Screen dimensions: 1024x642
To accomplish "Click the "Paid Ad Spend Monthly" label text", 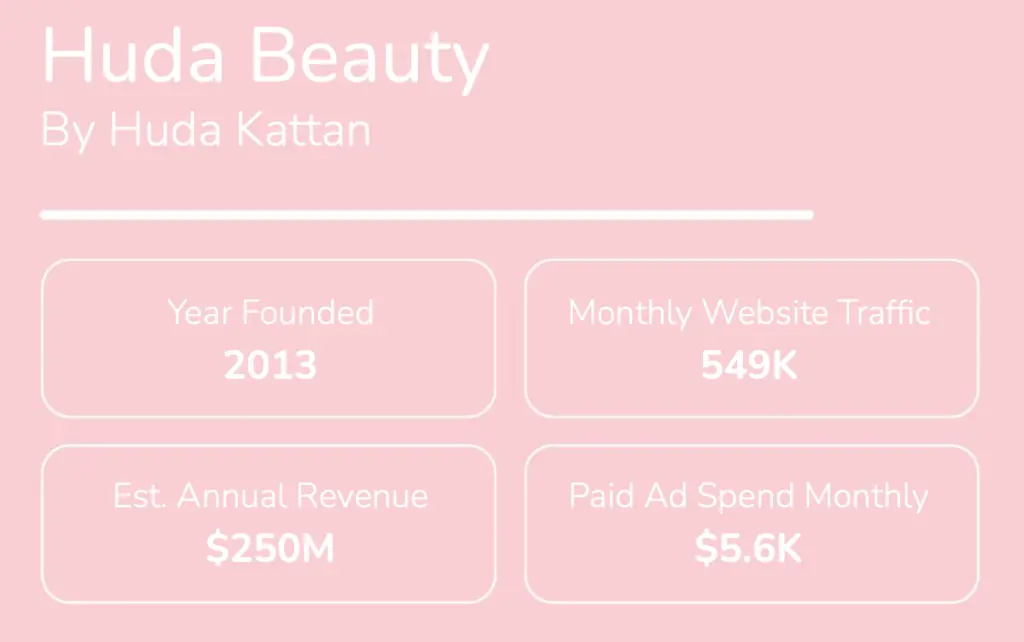I will [749, 496].
